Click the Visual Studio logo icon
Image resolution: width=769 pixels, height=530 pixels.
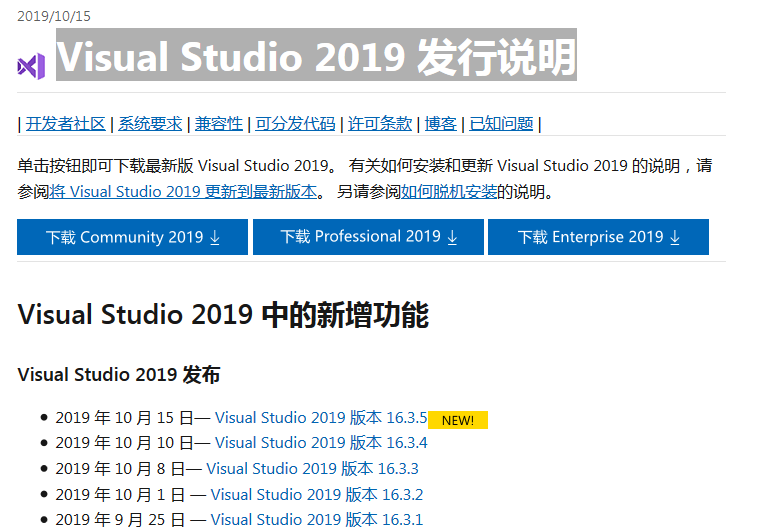(x=31, y=66)
